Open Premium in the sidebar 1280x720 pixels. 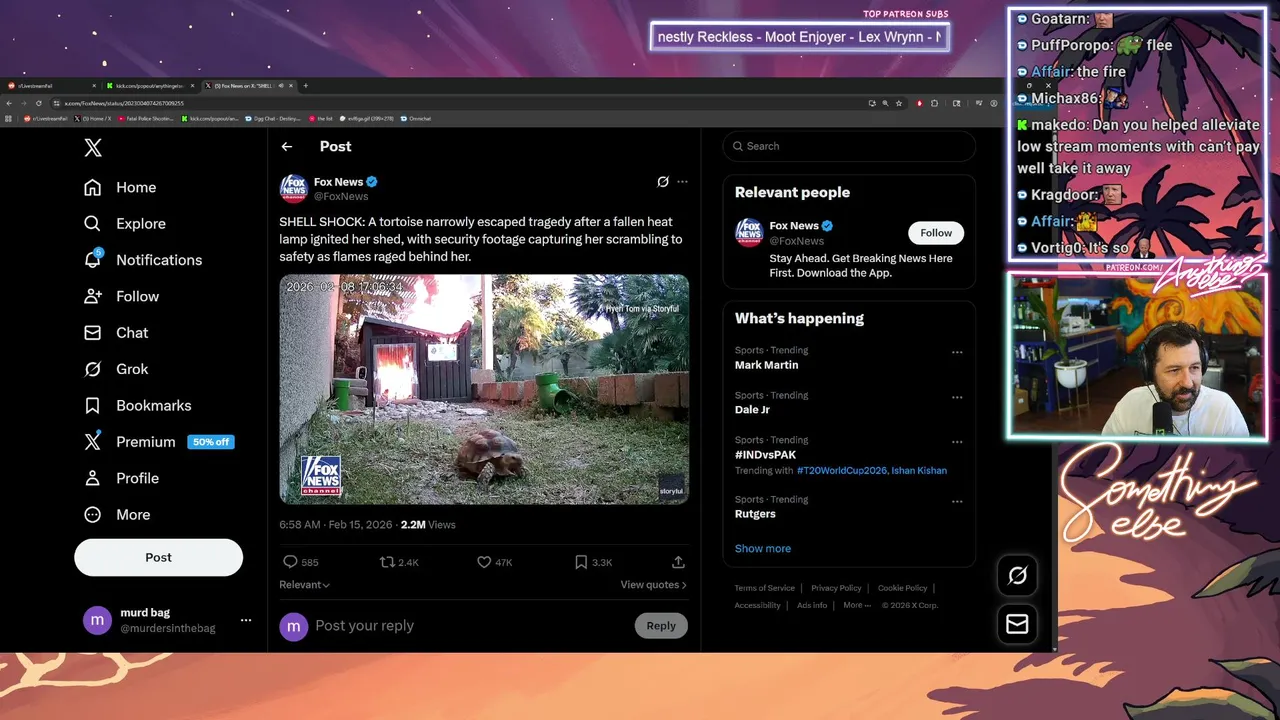coord(130,442)
